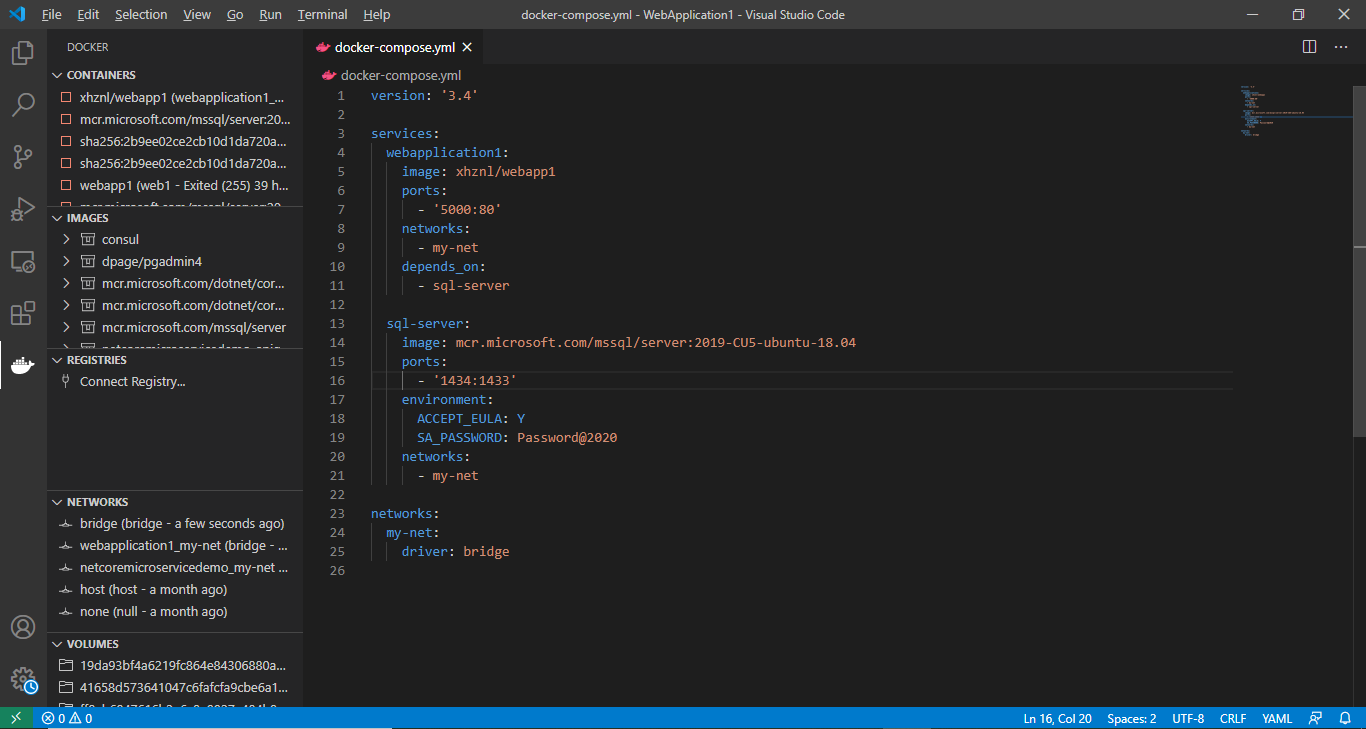This screenshot has width=1366, height=729.
Task: Open the File menu
Action: pos(52,15)
